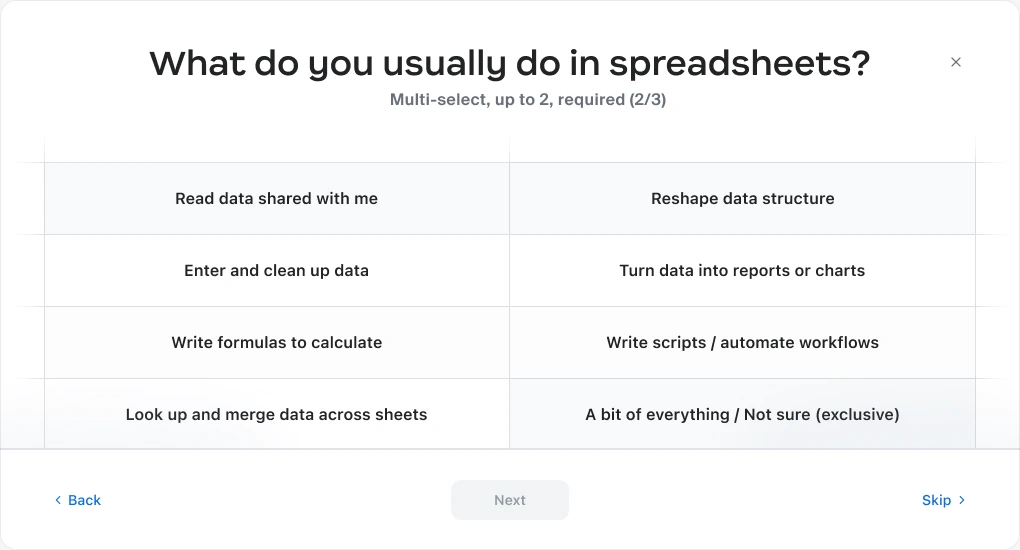1020x550 pixels.
Task: Select 'A bit of everything / Not sure' option
Action: tap(742, 414)
